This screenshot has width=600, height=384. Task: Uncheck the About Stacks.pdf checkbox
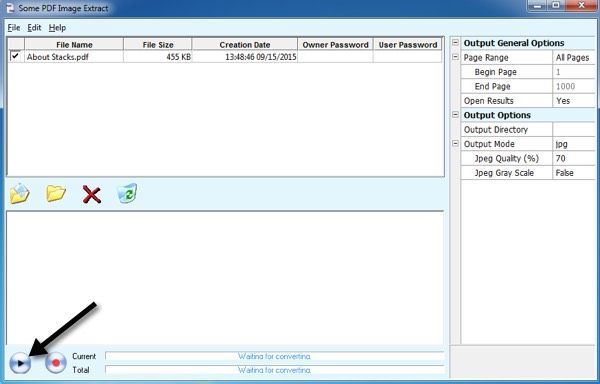[x=15, y=56]
